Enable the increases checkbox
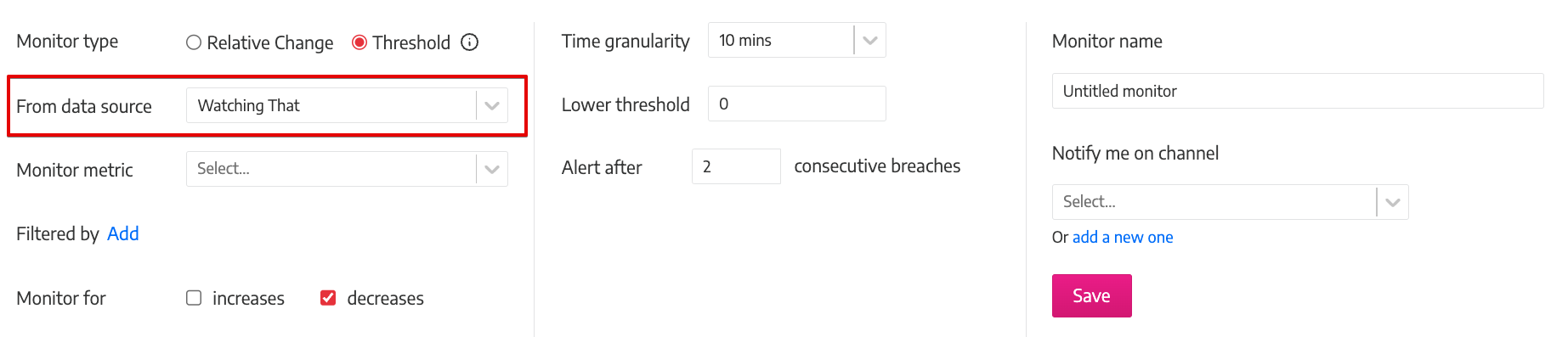Image resolution: width=1568 pixels, height=337 pixels. tap(194, 298)
